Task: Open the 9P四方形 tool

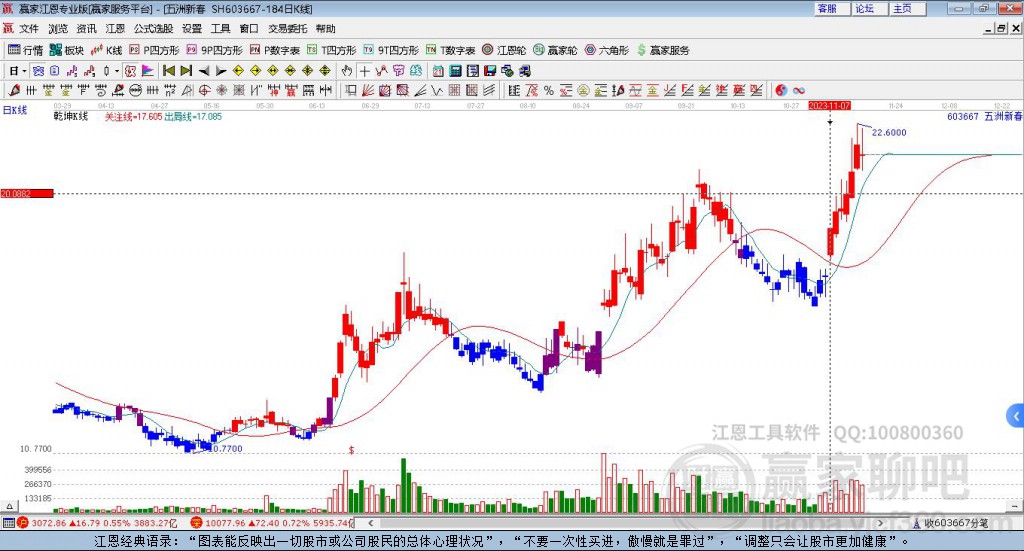Action: [x=214, y=50]
